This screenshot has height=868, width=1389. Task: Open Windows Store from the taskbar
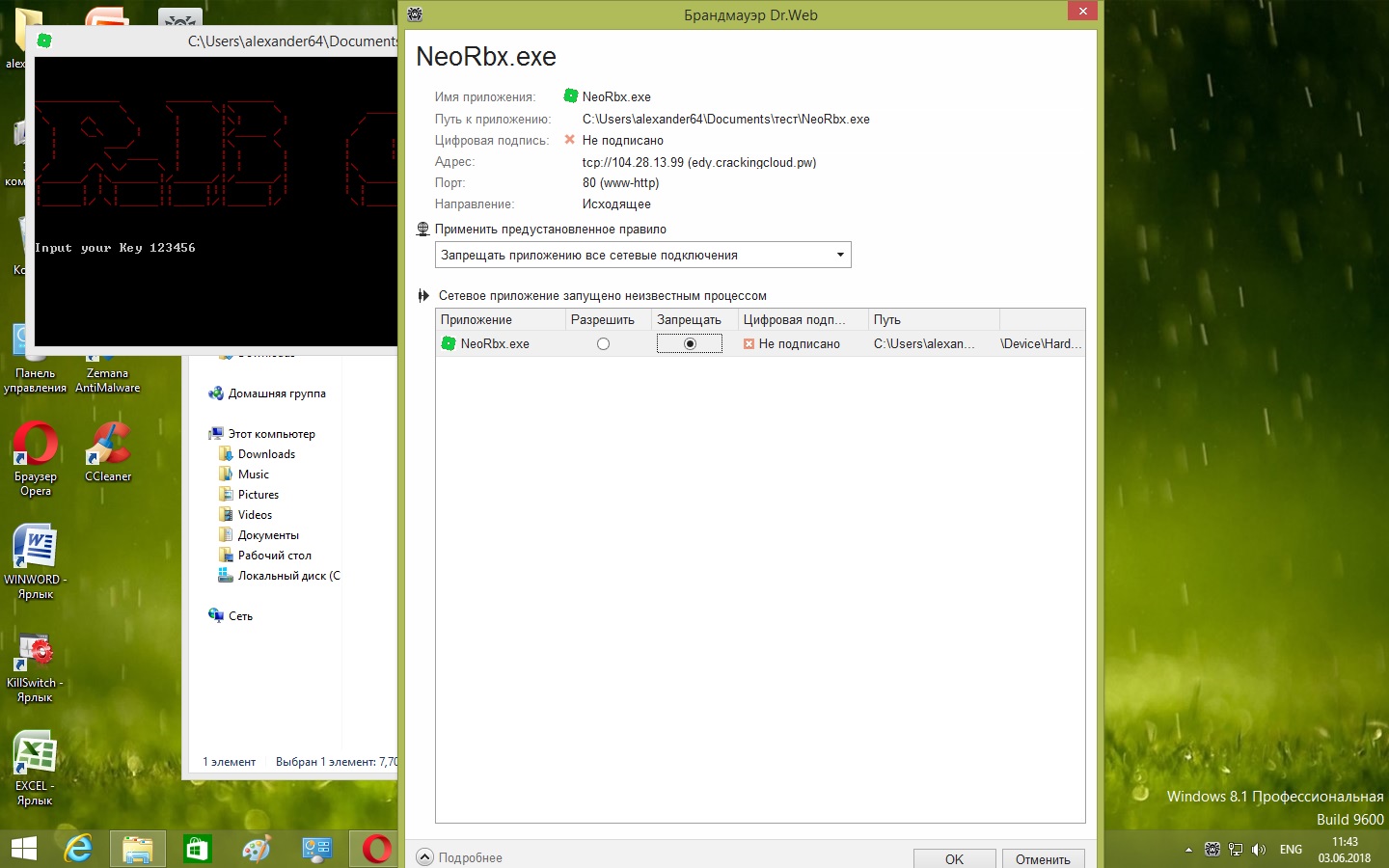pos(197,849)
